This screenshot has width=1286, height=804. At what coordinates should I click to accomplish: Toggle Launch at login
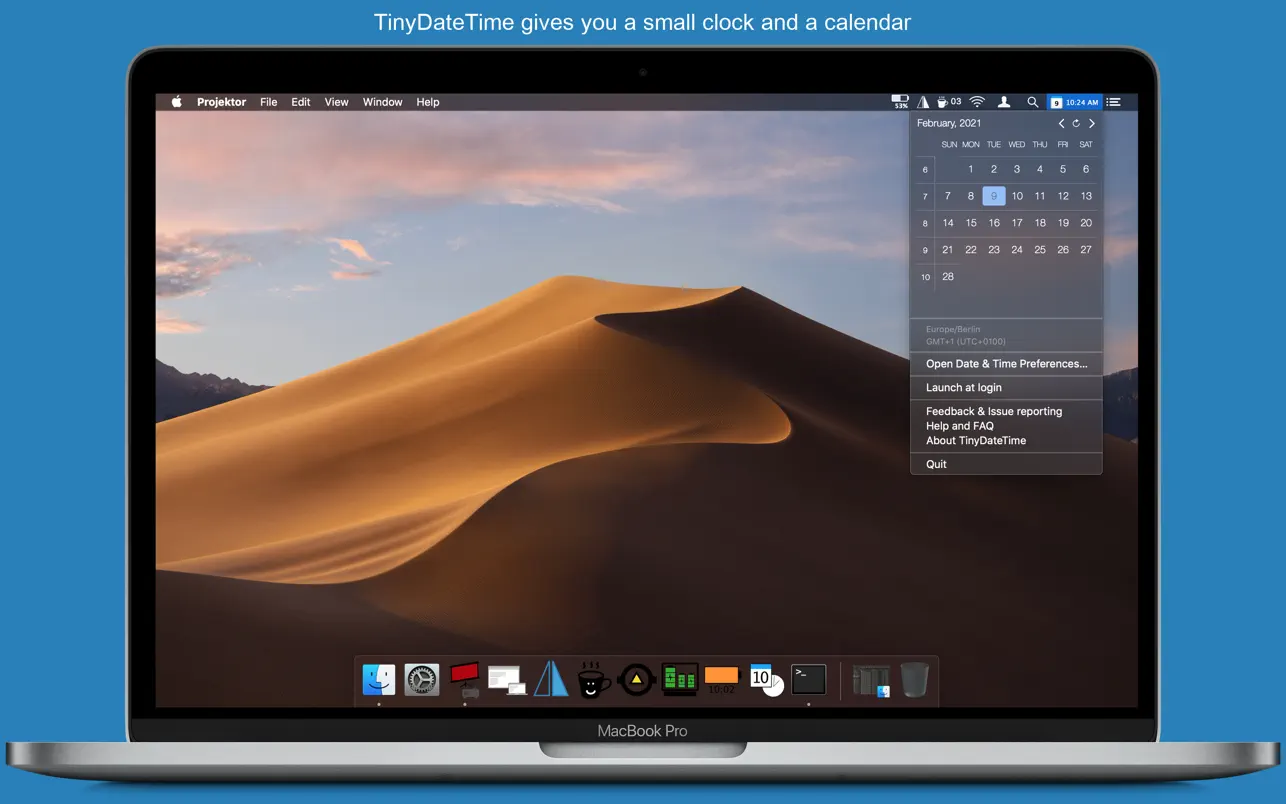963,387
